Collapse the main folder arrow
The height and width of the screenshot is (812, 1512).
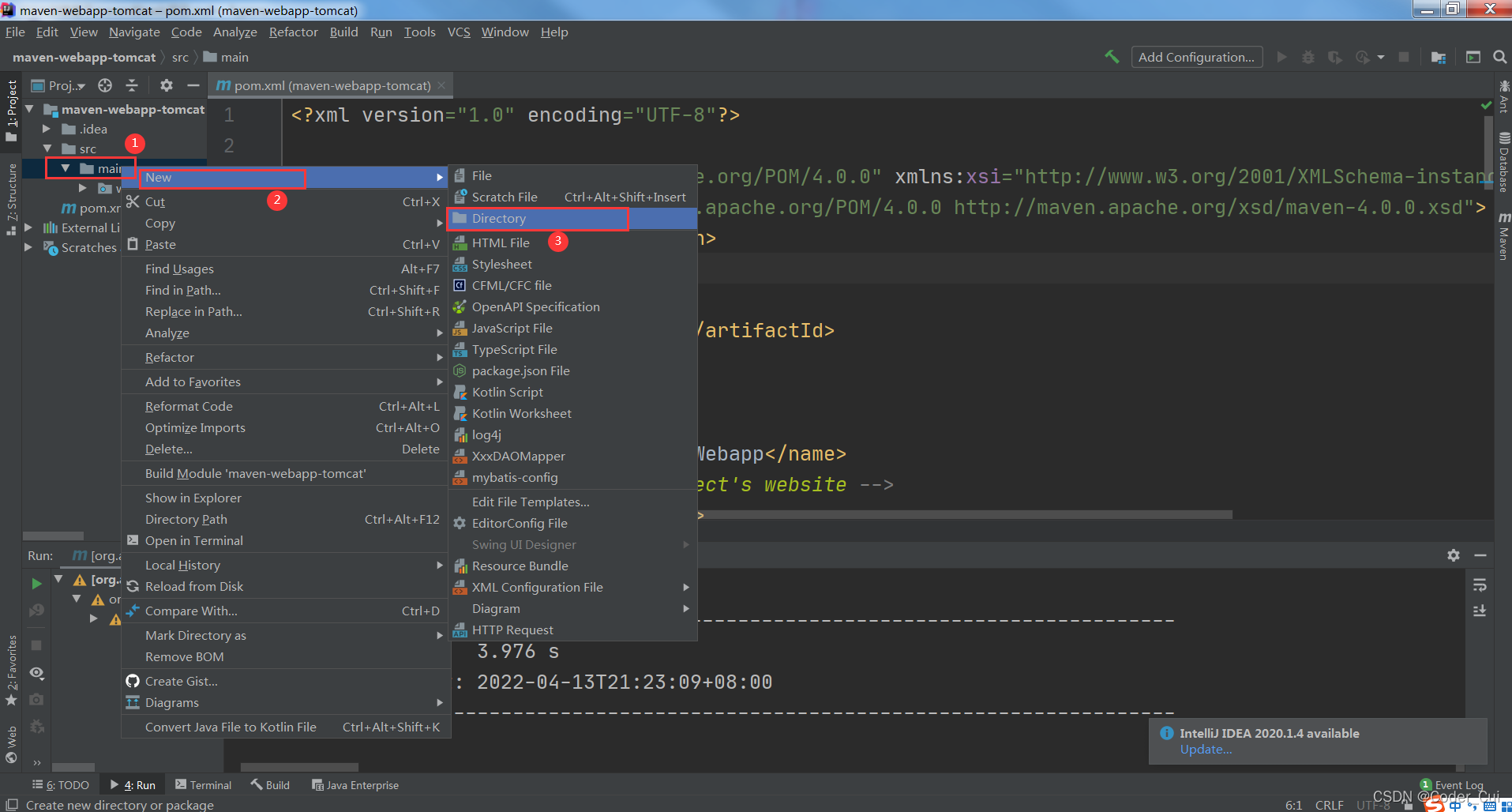(66, 168)
